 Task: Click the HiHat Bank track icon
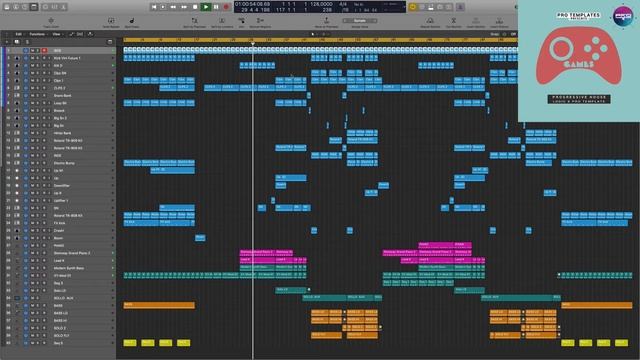(x=17, y=133)
